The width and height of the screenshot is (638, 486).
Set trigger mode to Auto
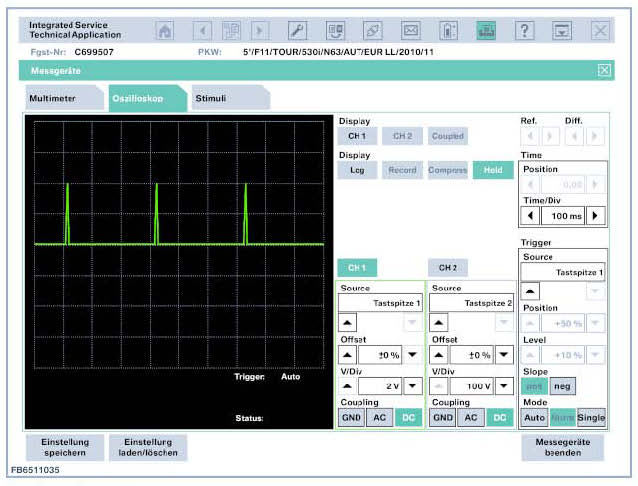click(534, 418)
